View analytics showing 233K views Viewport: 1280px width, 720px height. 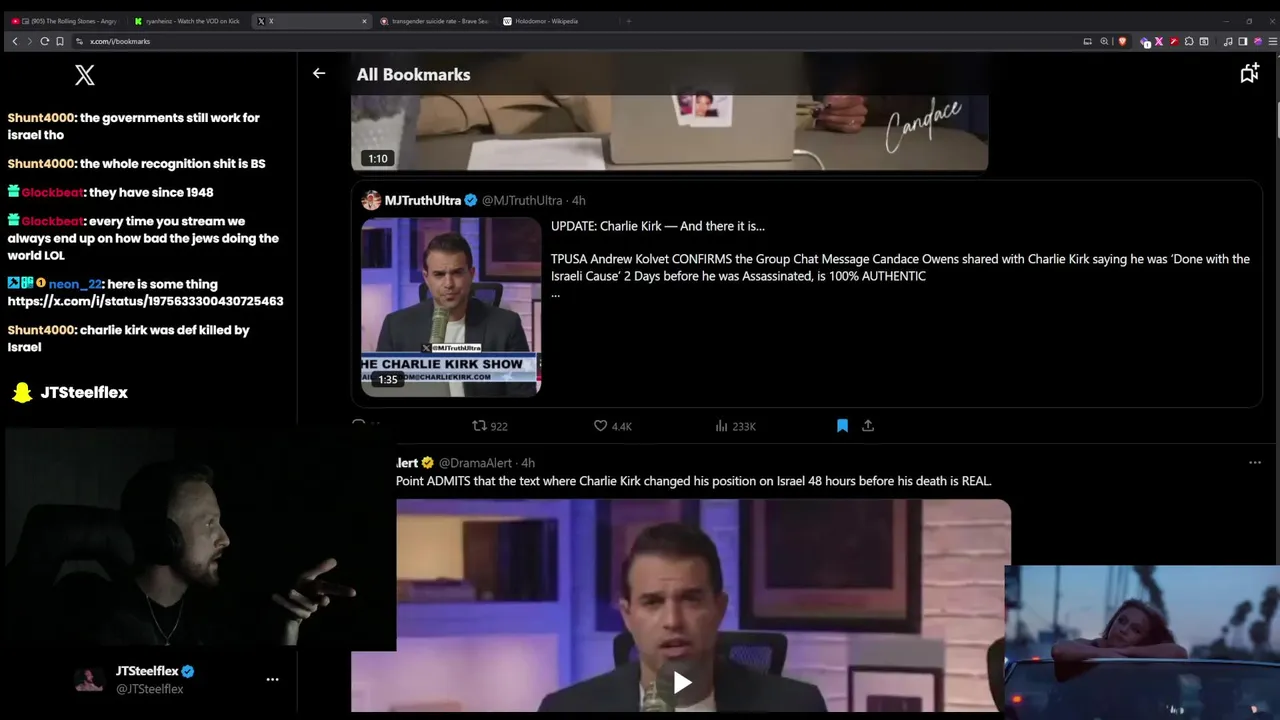[x=735, y=426]
